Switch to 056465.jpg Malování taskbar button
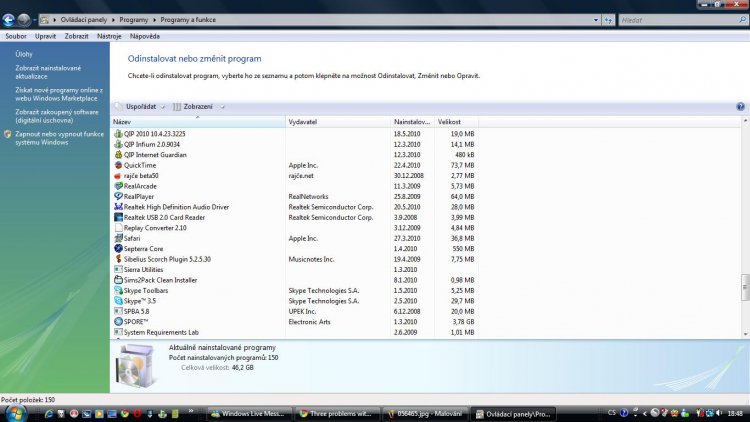This screenshot has width=750, height=422. click(425, 414)
